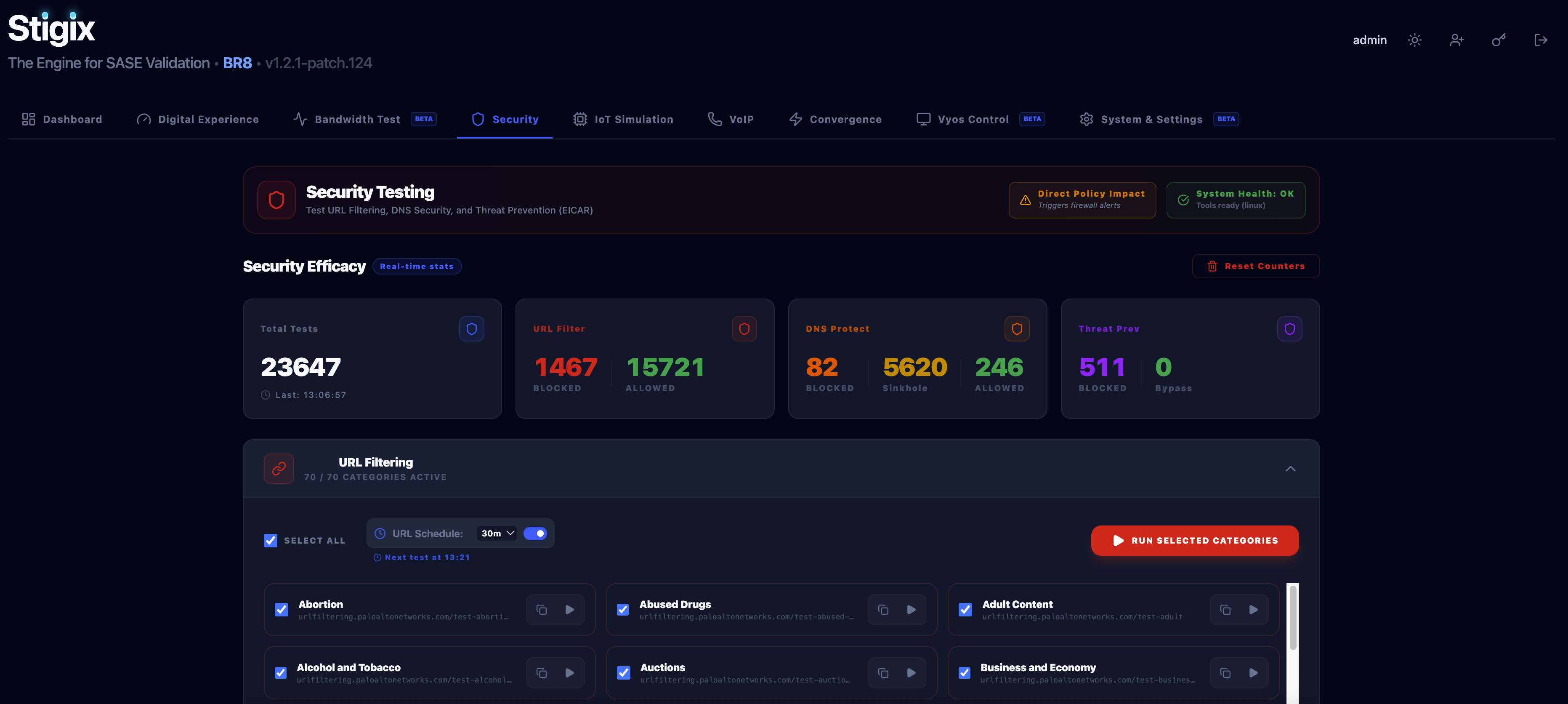This screenshot has width=1568, height=704.
Task: Uncheck the Select All checkbox
Action: 270,540
